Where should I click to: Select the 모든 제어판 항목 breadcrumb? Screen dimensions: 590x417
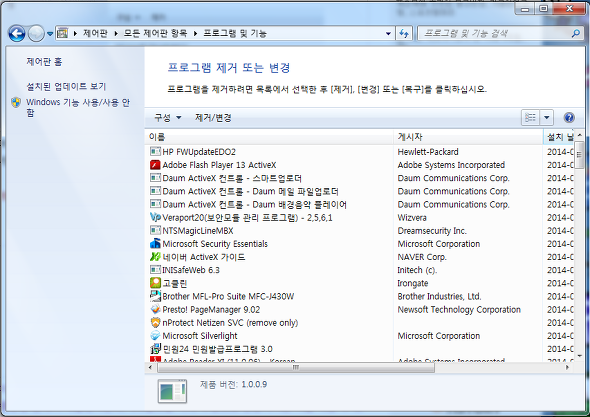[x=155, y=33]
